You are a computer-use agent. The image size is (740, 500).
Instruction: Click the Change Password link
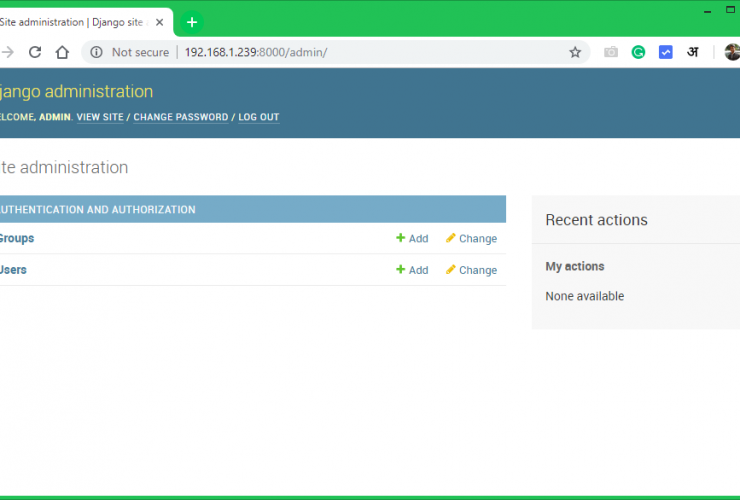point(181,117)
